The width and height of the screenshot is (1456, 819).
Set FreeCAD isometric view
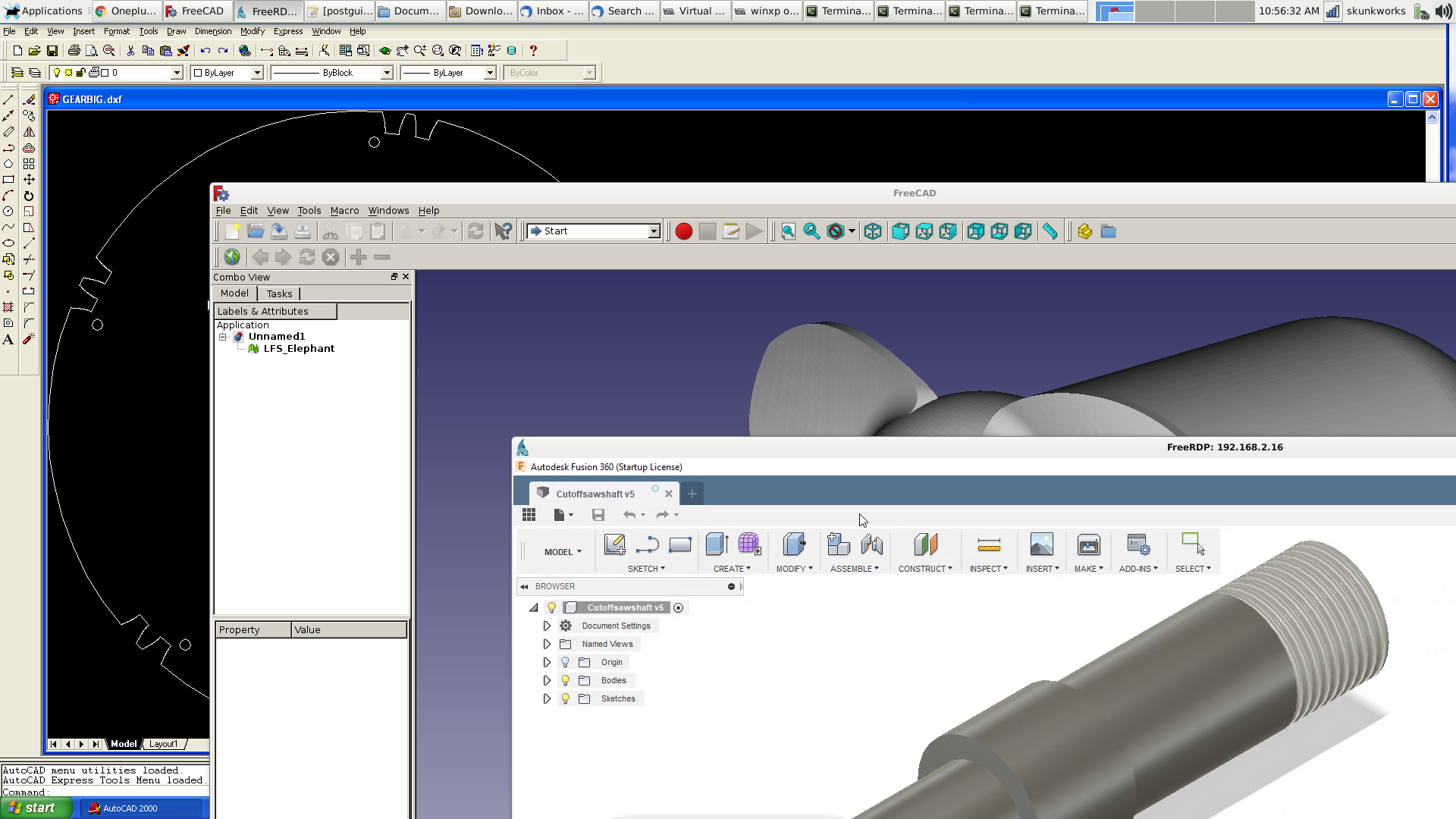tap(873, 231)
